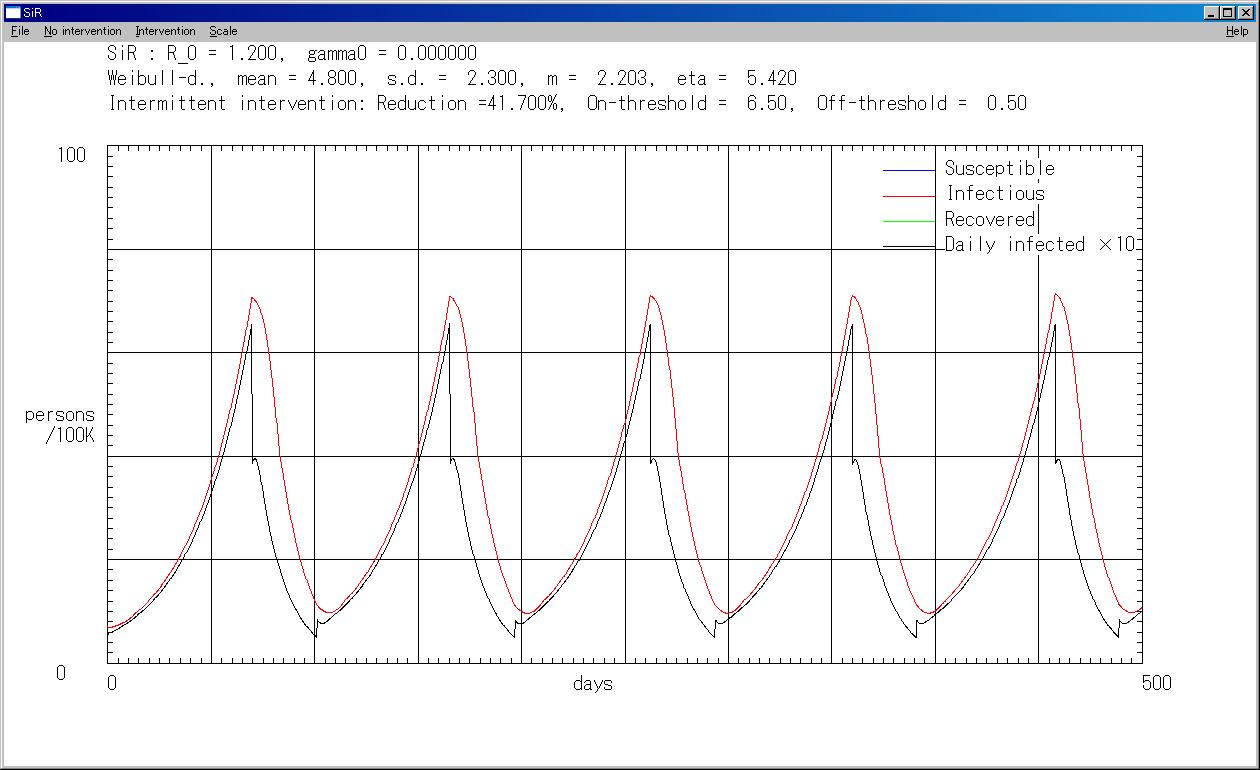Image resolution: width=1260 pixels, height=770 pixels.
Task: Click the SiR application icon in title bar
Action: (13, 13)
